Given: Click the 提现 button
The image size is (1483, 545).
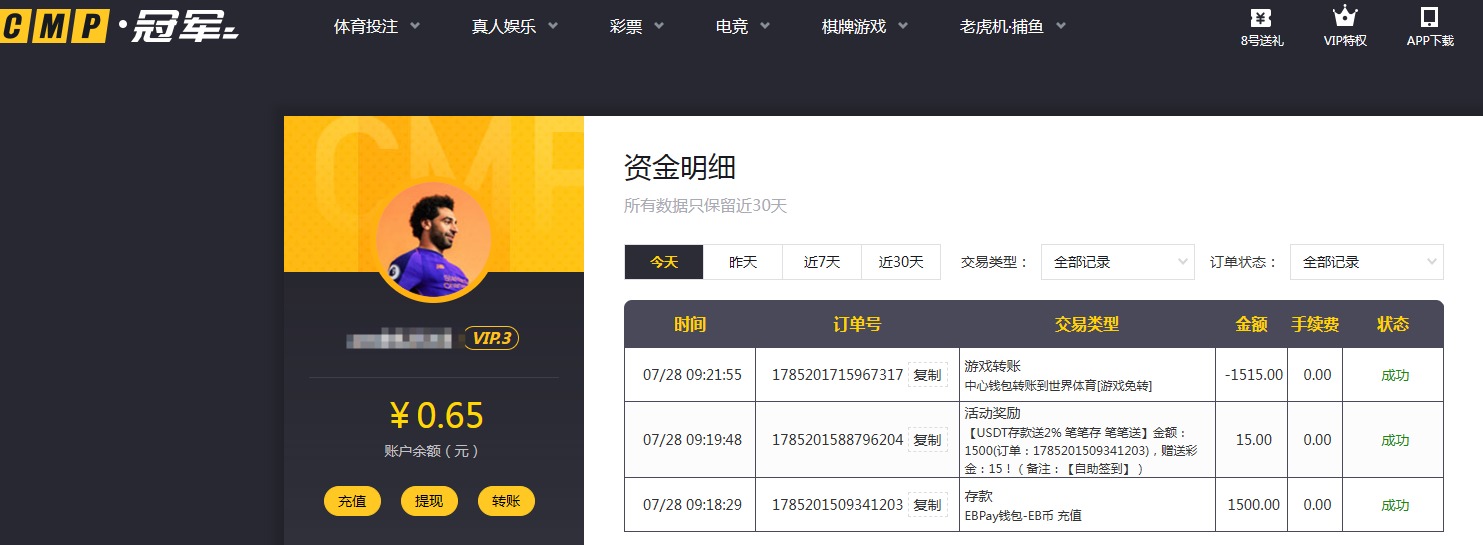Looking at the screenshot, I should click(429, 501).
